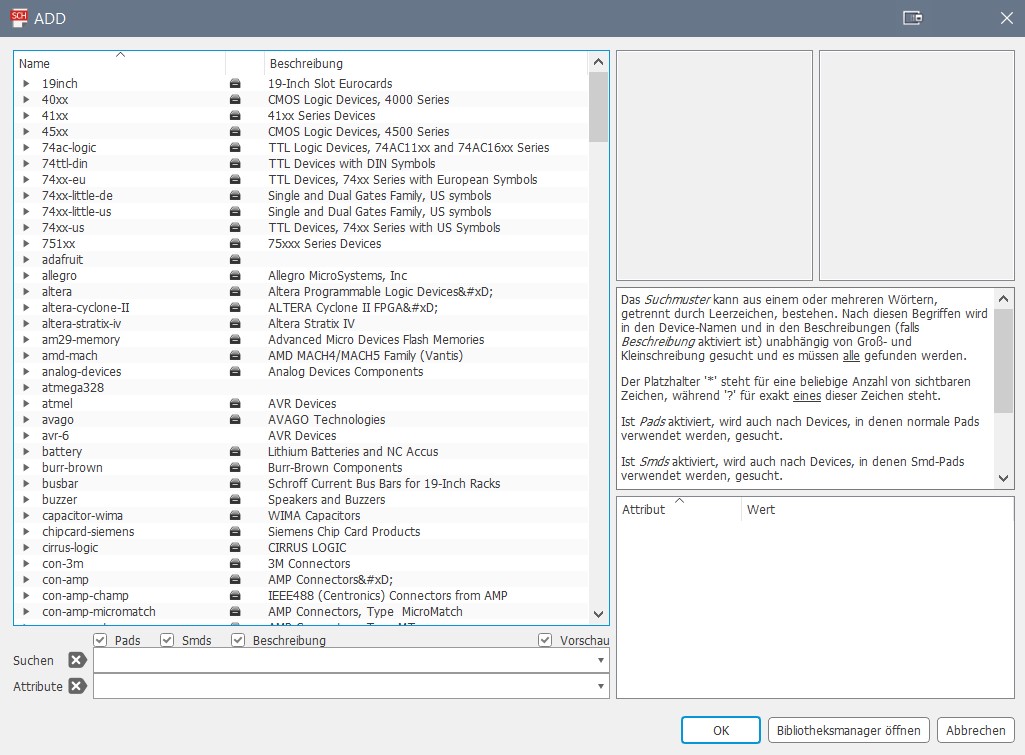Click the library icon in the battery row

click(x=235, y=452)
